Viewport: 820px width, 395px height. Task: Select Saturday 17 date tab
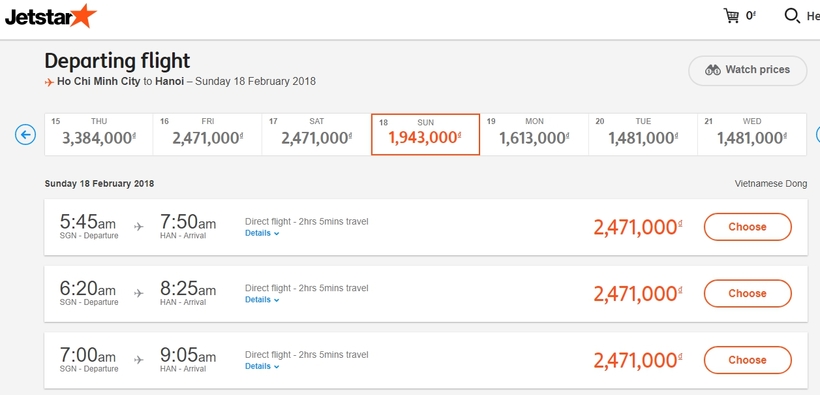[316, 134]
